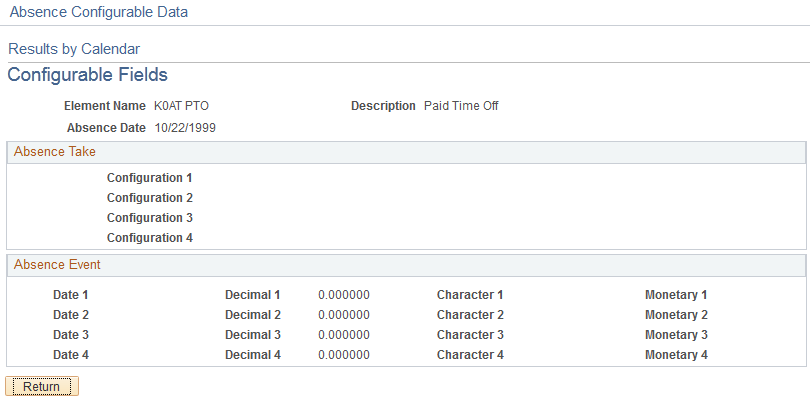Click the Date 4 label

pos(71,355)
